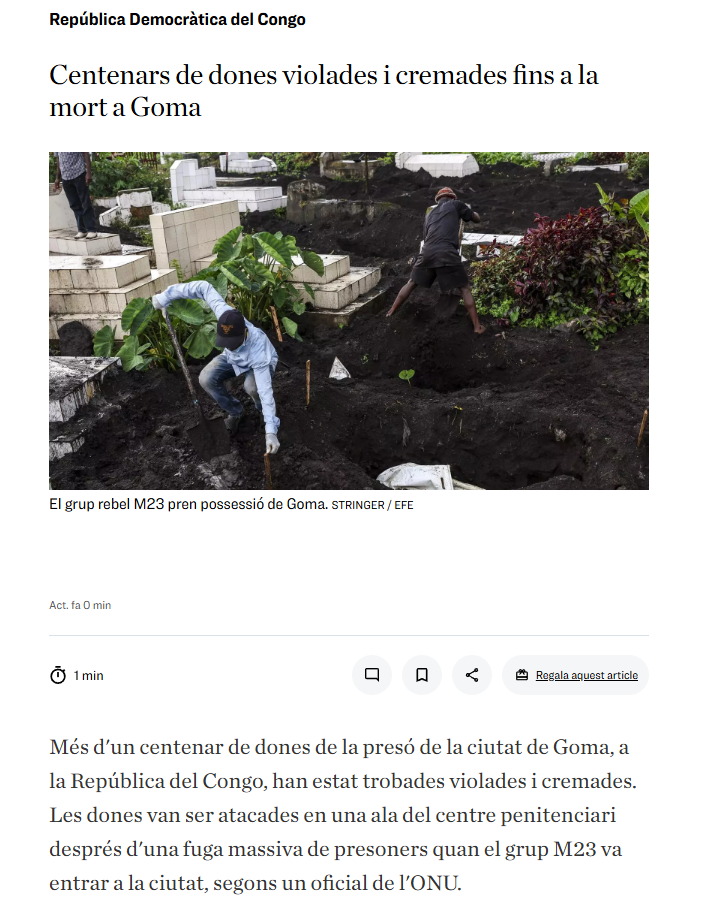The width and height of the screenshot is (711, 908).
Task: Open the cemetery photo in the article
Action: [x=349, y=321]
